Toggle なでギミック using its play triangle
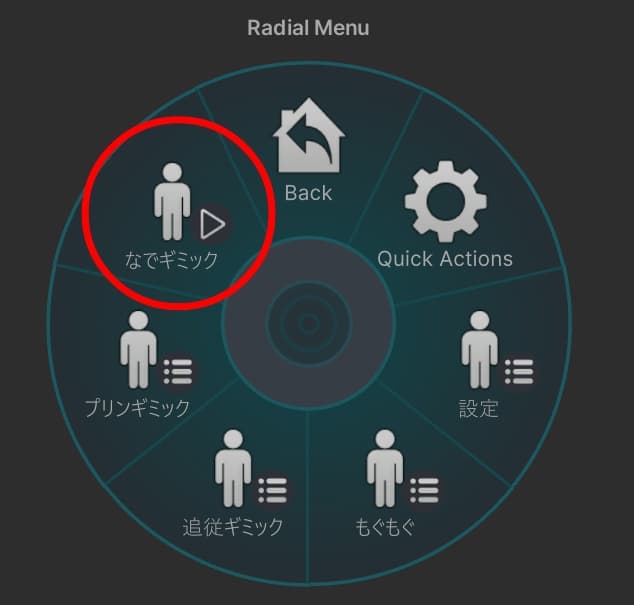Screen dimensions: 634x605 pos(212,224)
